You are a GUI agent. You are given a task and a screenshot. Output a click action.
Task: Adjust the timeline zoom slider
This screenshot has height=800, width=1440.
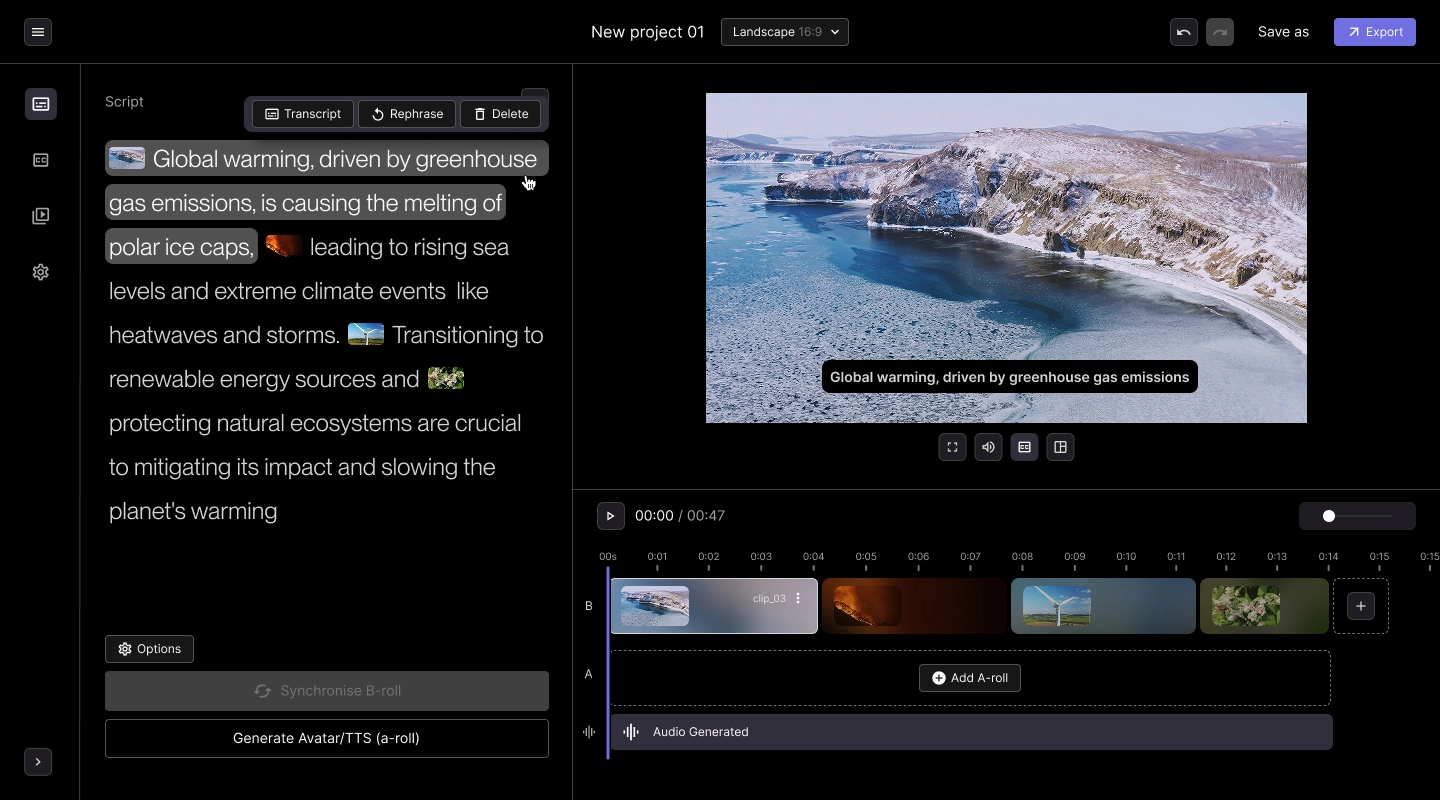click(x=1329, y=516)
